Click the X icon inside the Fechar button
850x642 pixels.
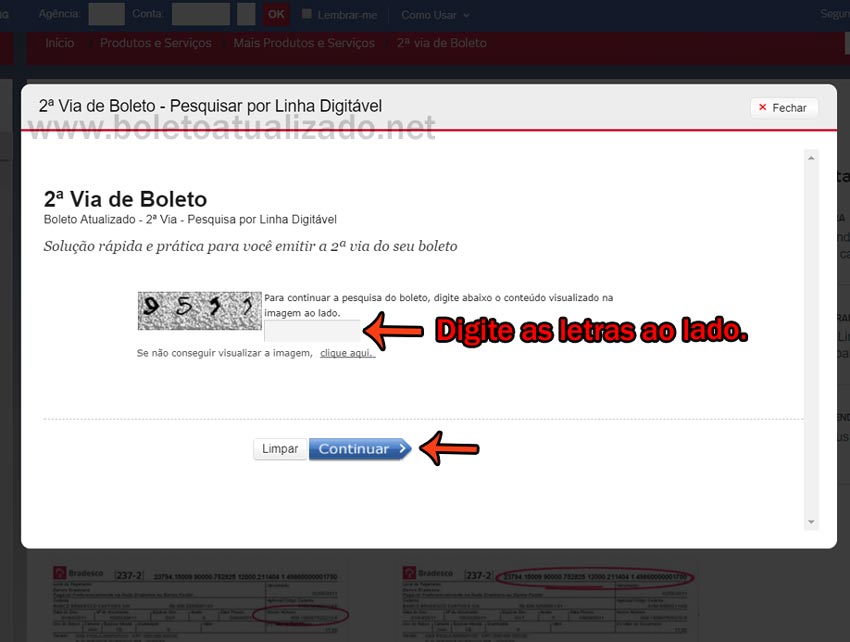pyautogui.click(x=764, y=107)
